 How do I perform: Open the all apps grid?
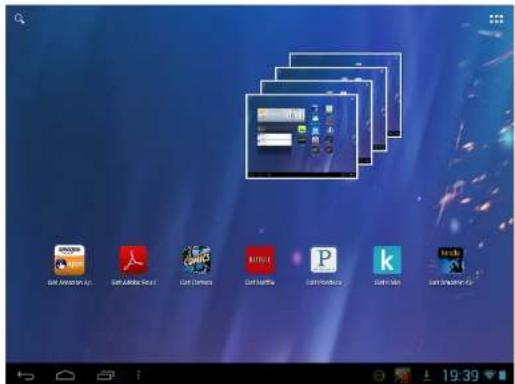pyautogui.click(x=496, y=19)
